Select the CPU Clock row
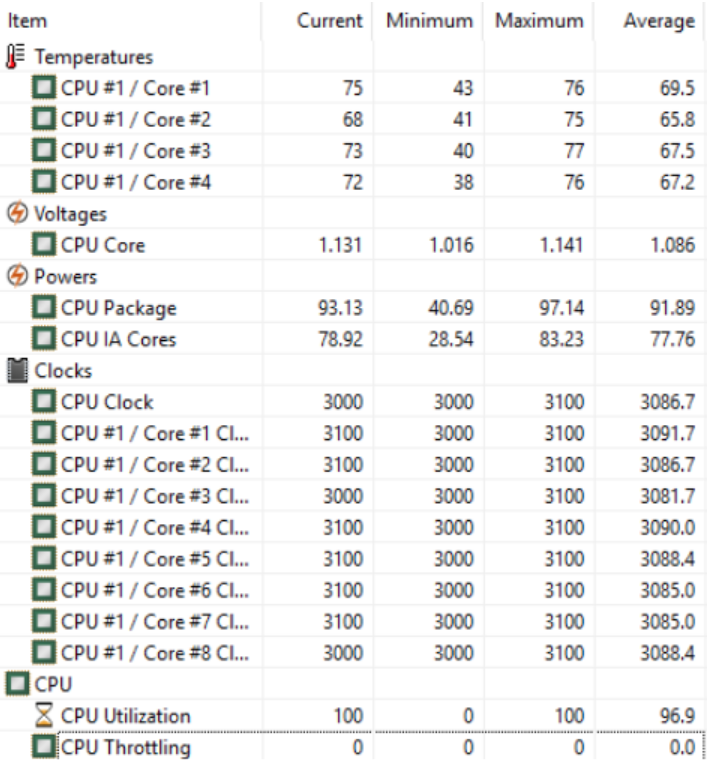The height and width of the screenshot is (770, 715). (107, 402)
